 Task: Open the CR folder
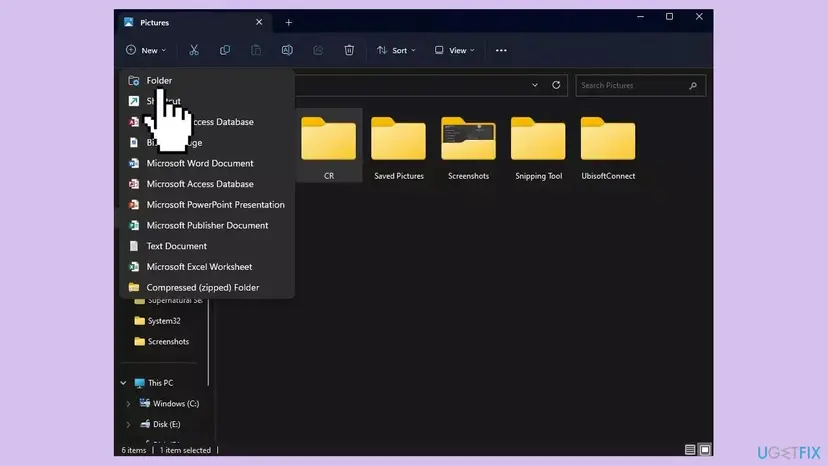coord(328,145)
